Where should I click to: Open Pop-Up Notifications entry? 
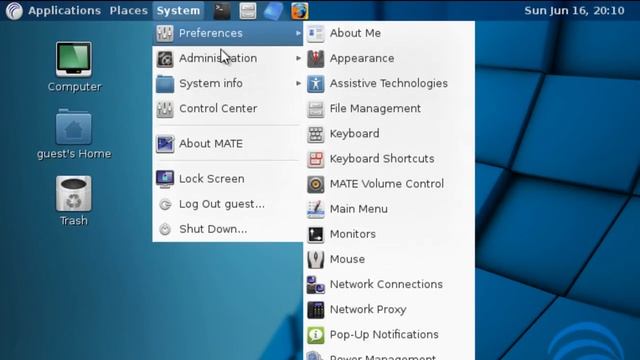point(389,335)
